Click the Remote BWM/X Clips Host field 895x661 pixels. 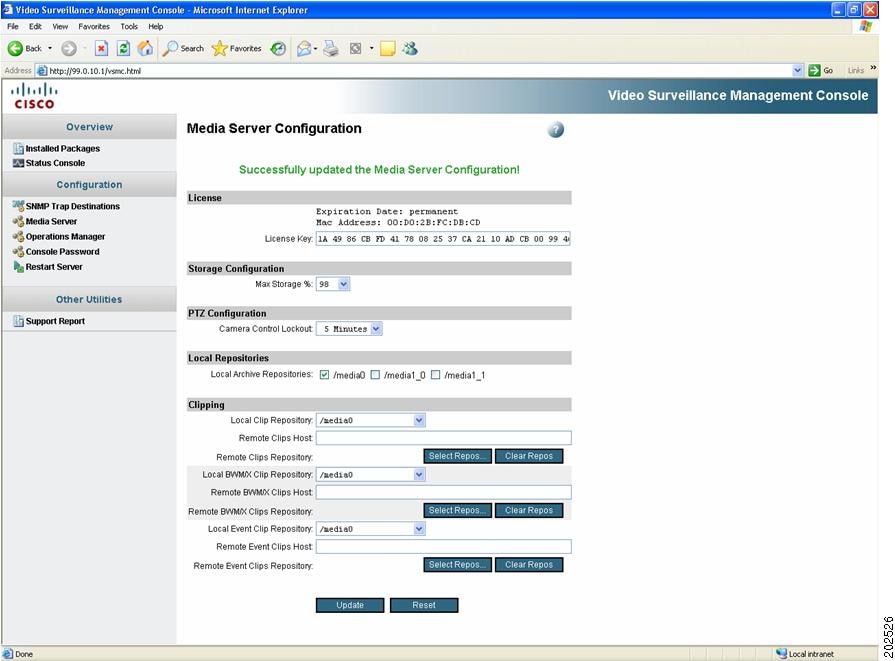(x=444, y=492)
